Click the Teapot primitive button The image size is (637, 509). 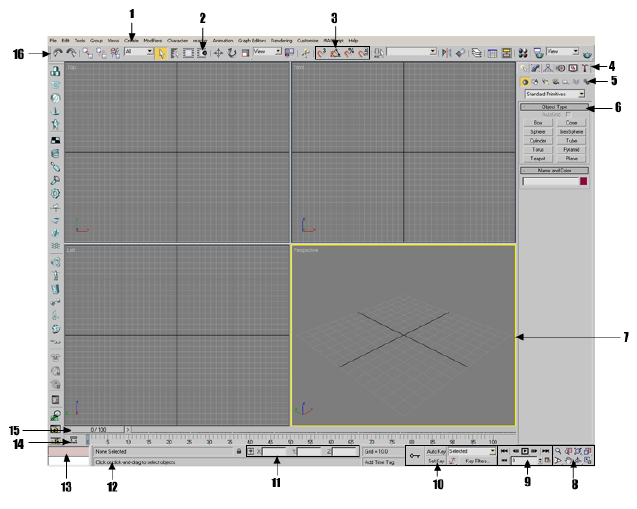tap(538, 158)
